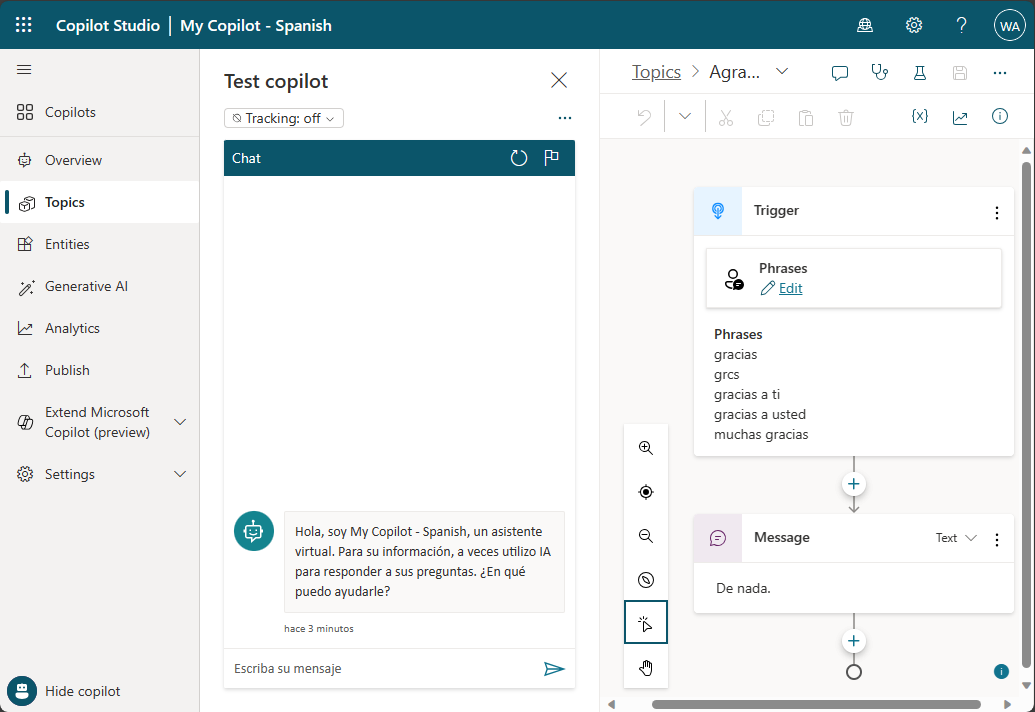Expand the undo history dropdown arrow
Image resolution: width=1035 pixels, height=712 pixels.
(685, 116)
